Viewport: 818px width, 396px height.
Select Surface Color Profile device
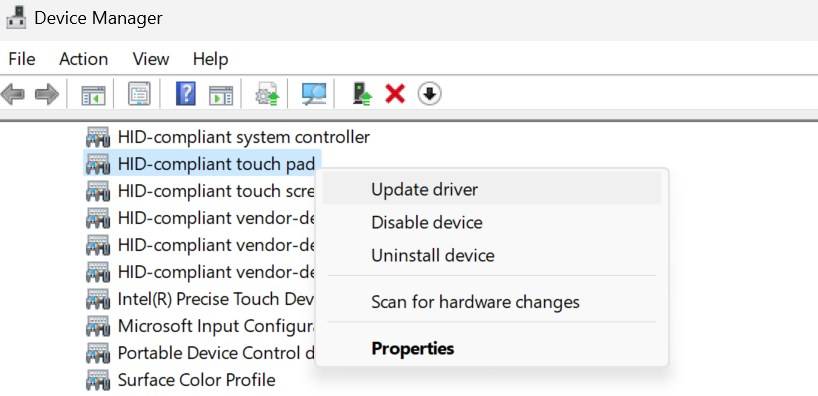tap(197, 380)
